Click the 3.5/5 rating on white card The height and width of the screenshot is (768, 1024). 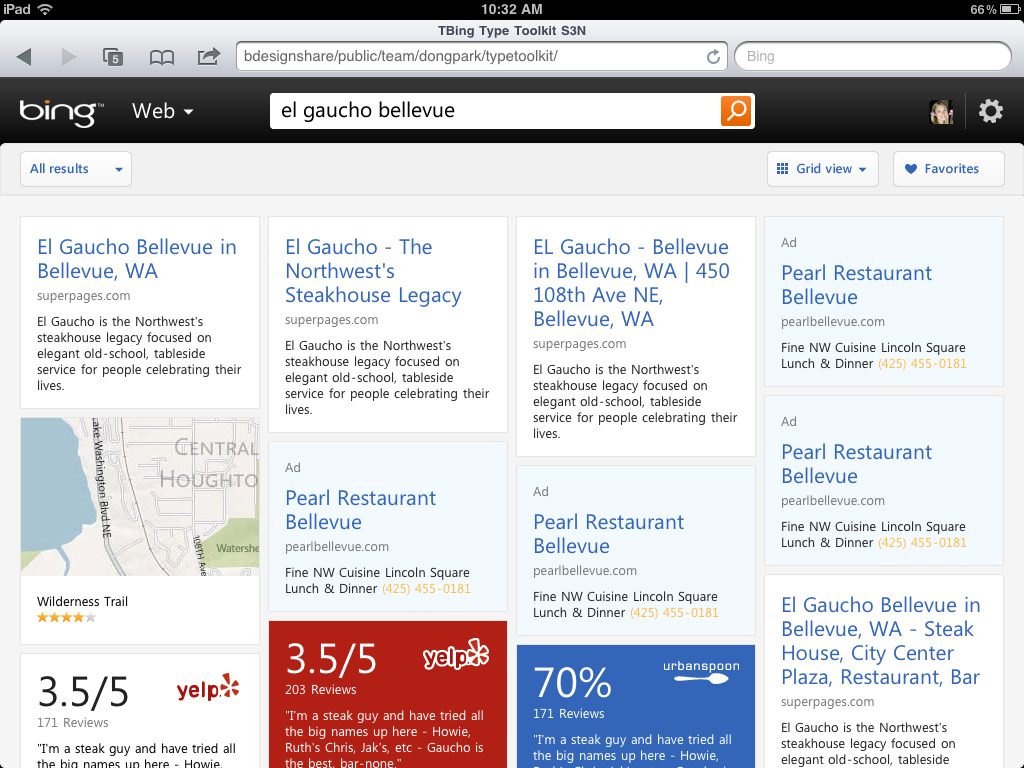[x=83, y=692]
